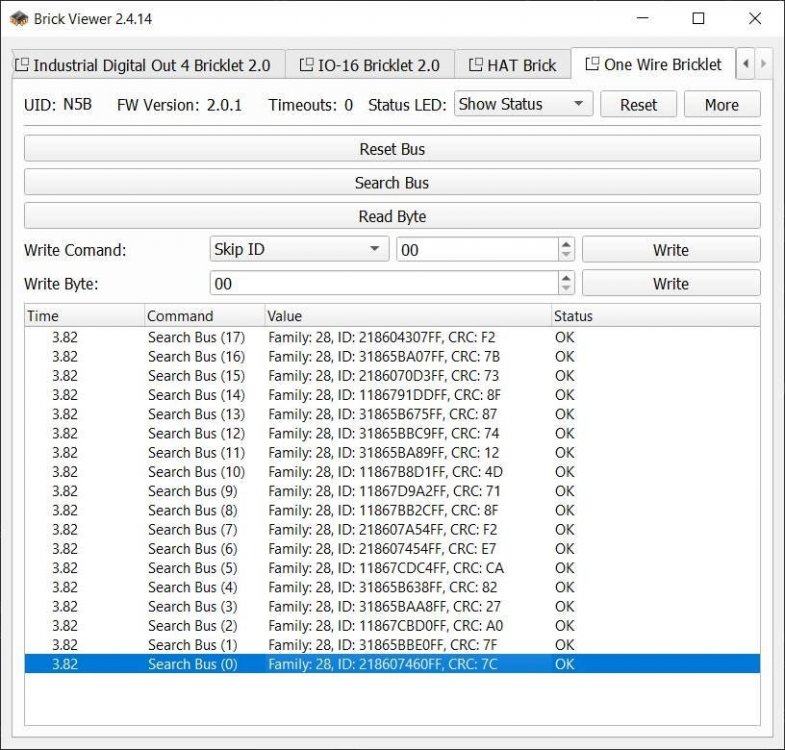Select row Search Bus (12)
Image resolution: width=785 pixels, height=750 pixels.
pos(392,433)
